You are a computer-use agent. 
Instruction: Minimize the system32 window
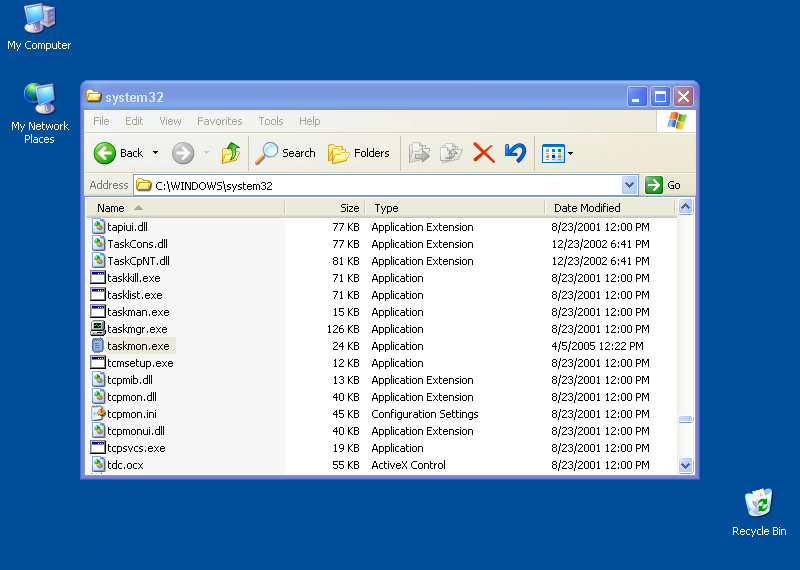(637, 96)
